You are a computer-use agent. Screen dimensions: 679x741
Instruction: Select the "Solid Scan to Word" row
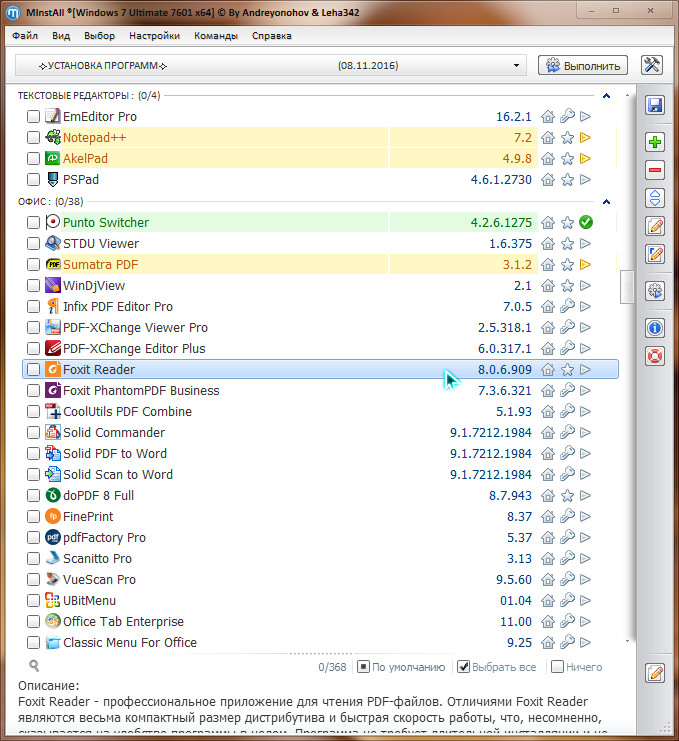pos(320,474)
